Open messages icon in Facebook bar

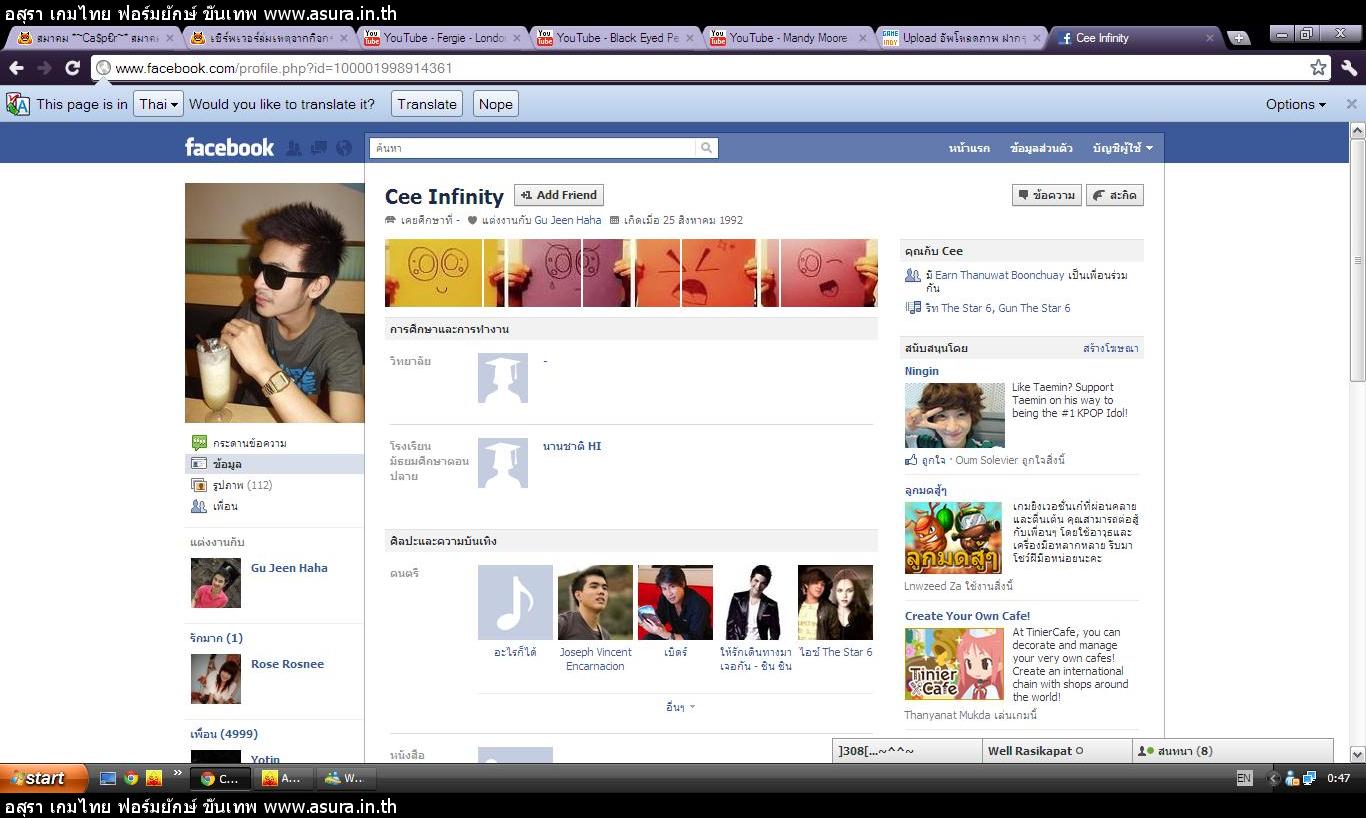point(319,148)
